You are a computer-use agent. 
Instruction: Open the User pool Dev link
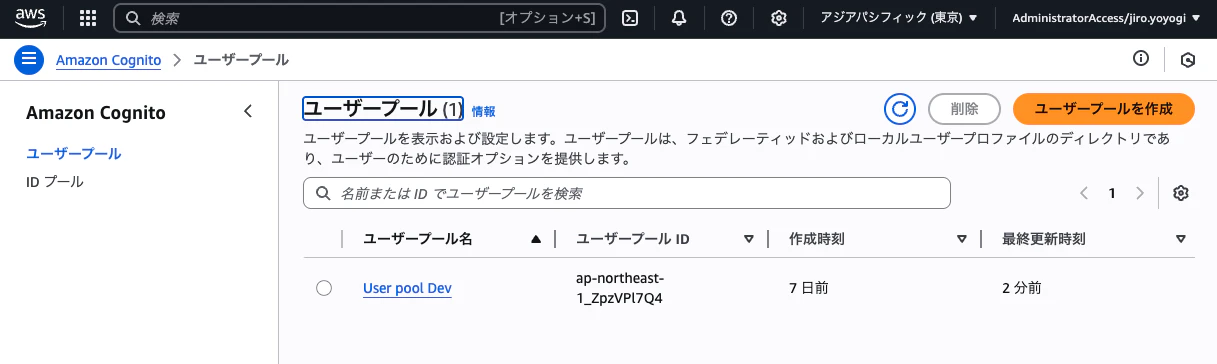407,288
